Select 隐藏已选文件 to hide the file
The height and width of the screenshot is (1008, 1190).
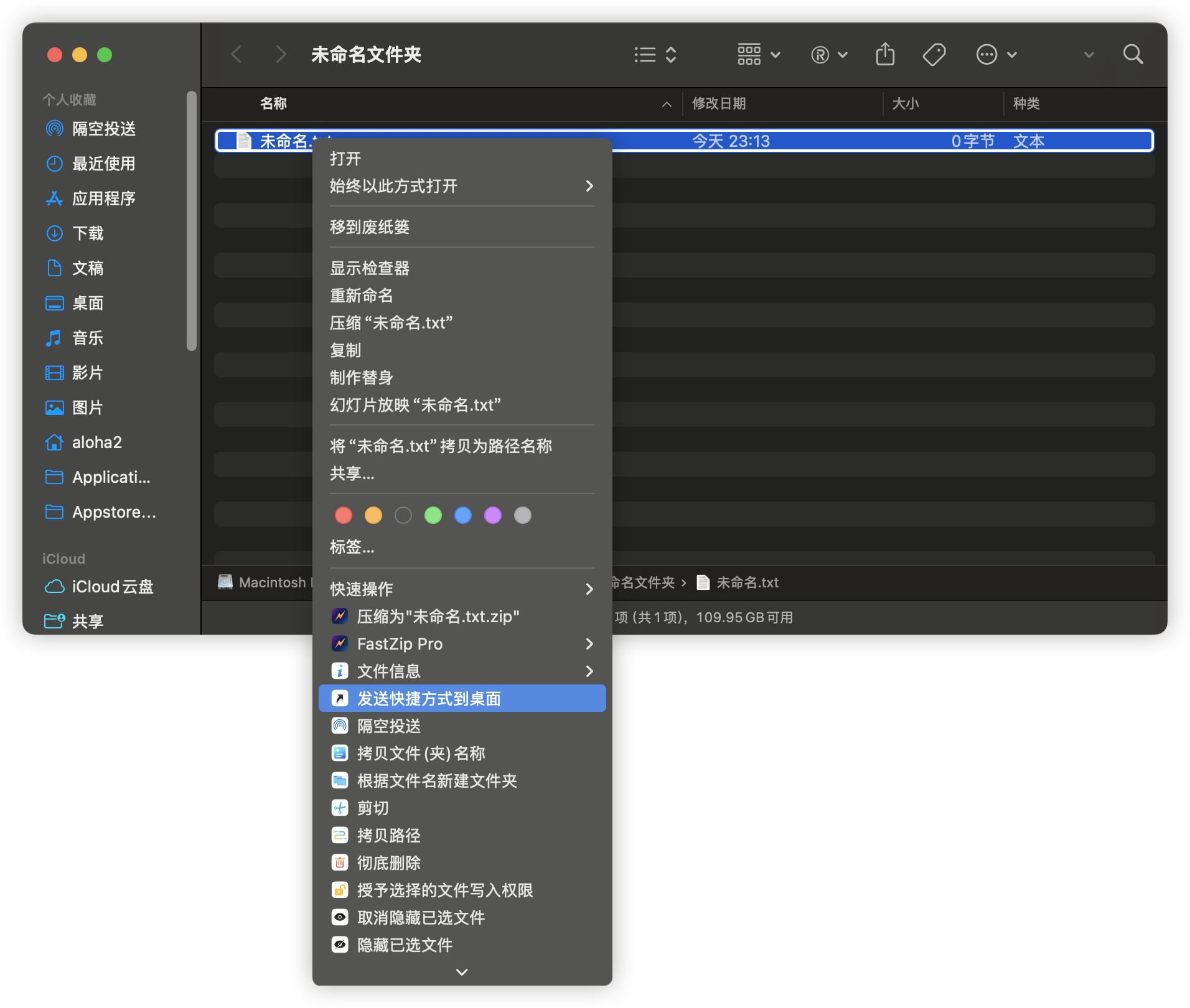tap(405, 945)
